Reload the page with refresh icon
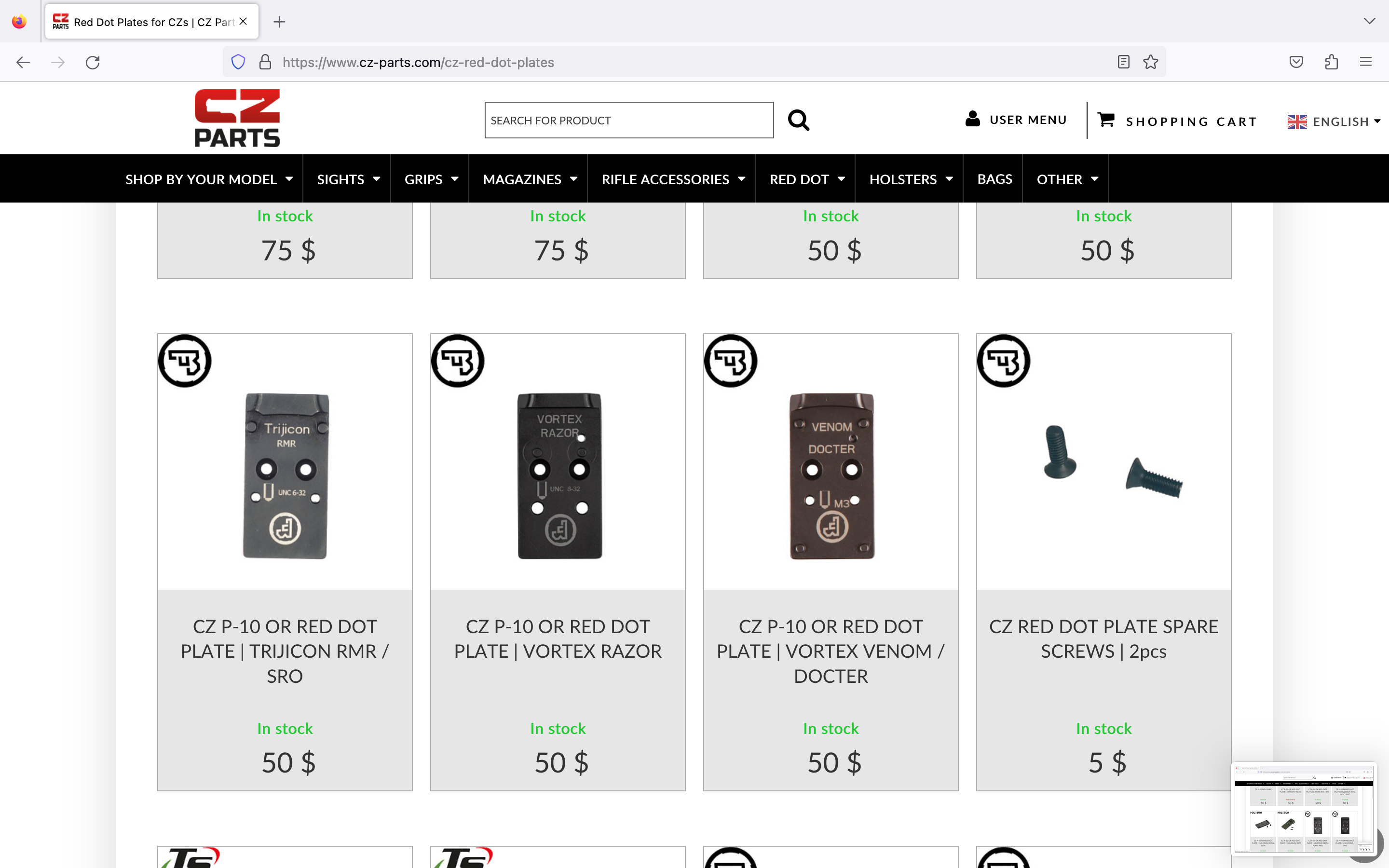 pos(93,62)
